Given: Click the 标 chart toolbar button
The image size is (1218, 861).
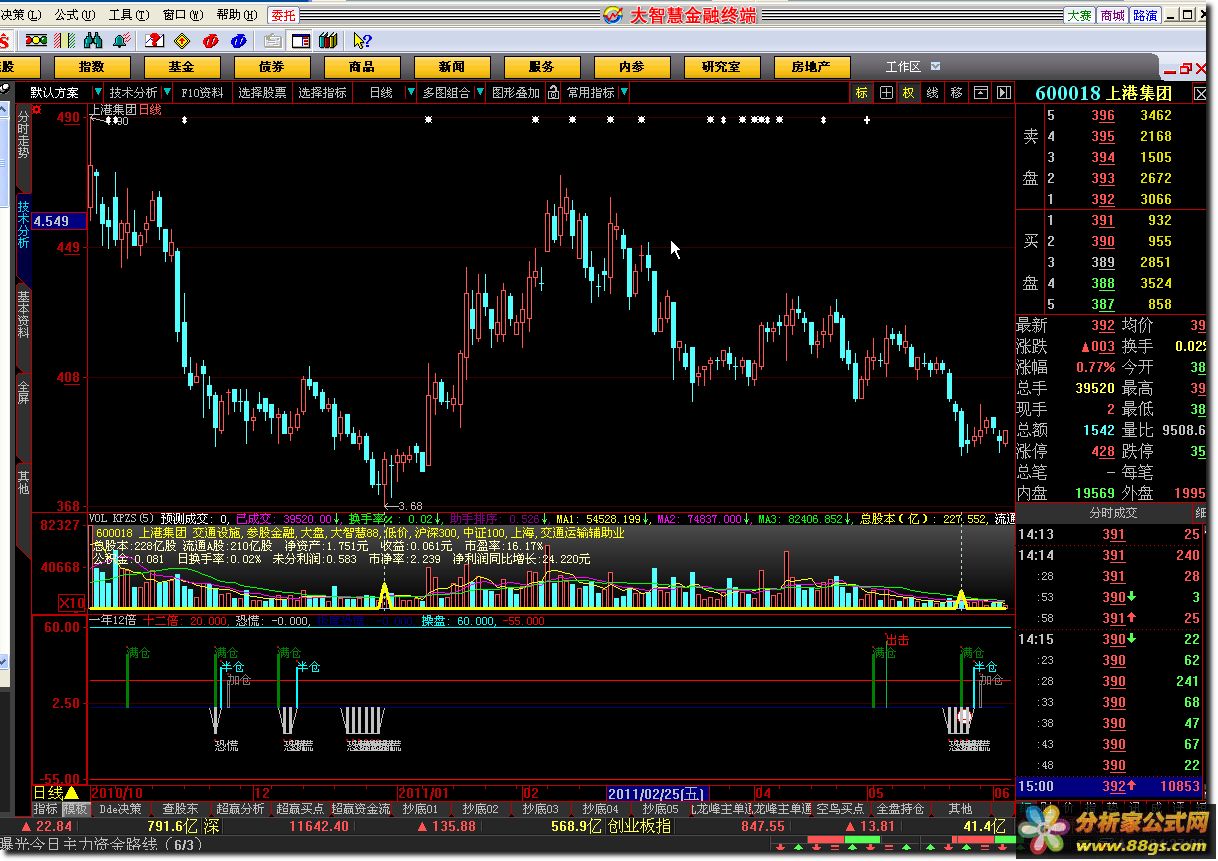Looking at the screenshot, I should pos(862,92).
